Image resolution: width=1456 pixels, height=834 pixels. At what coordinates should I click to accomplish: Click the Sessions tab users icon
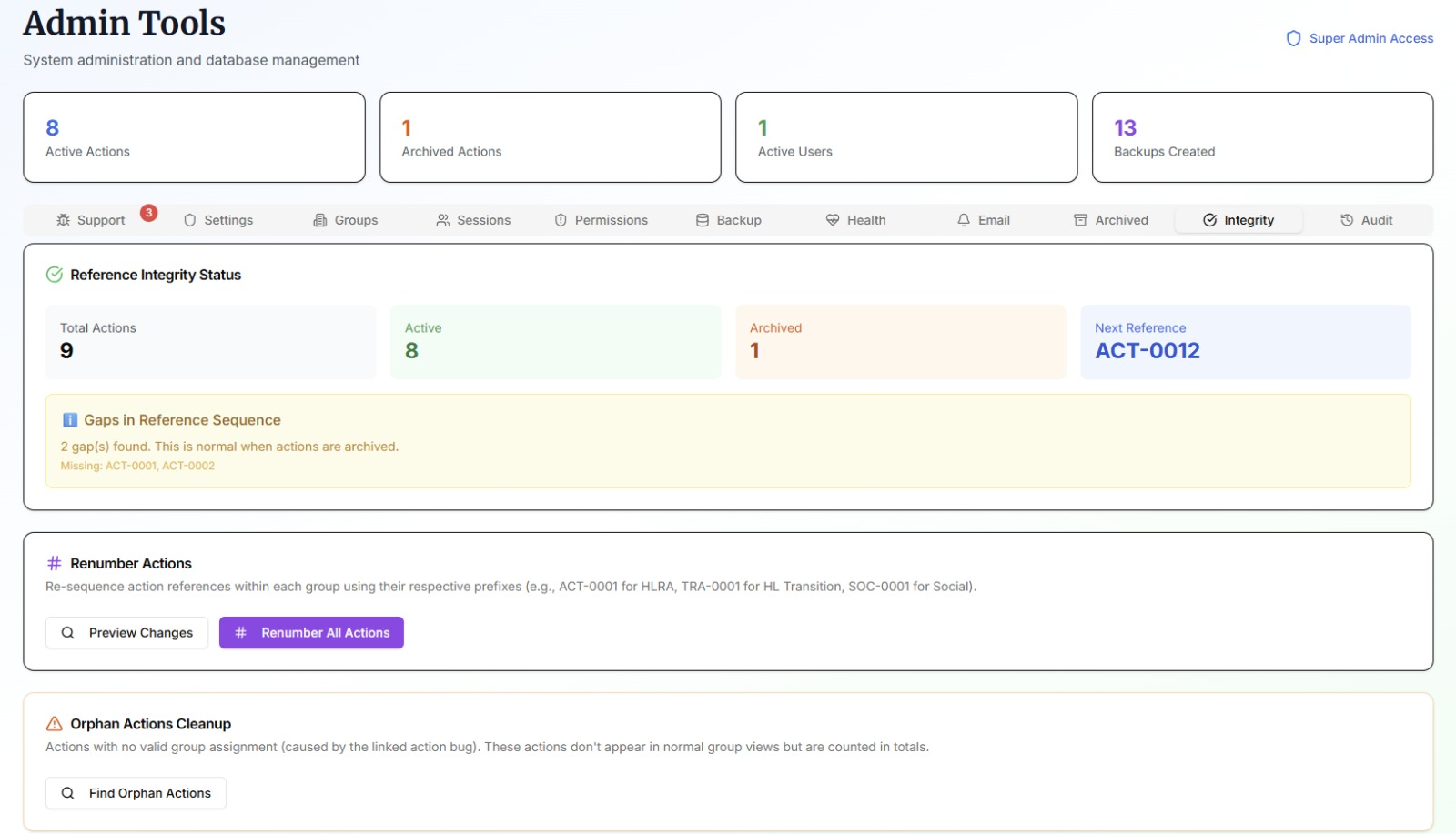tap(443, 220)
